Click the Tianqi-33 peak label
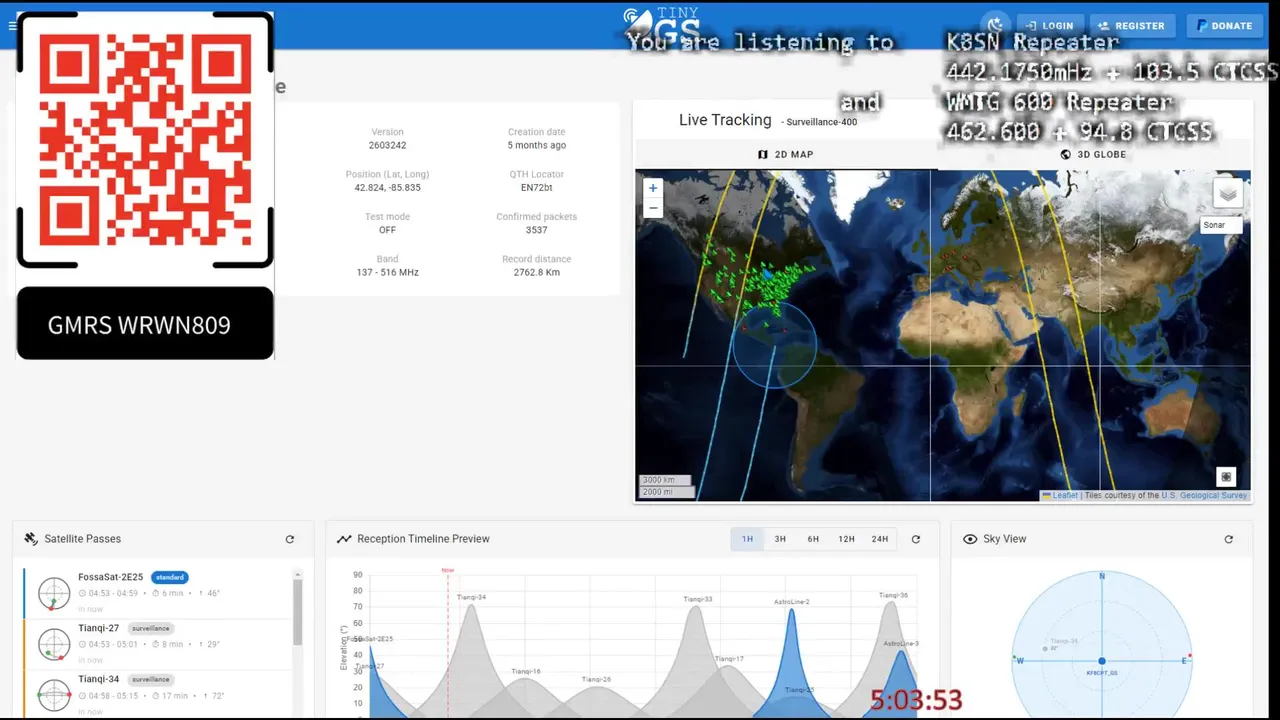This screenshot has height=720, width=1280. 698,599
